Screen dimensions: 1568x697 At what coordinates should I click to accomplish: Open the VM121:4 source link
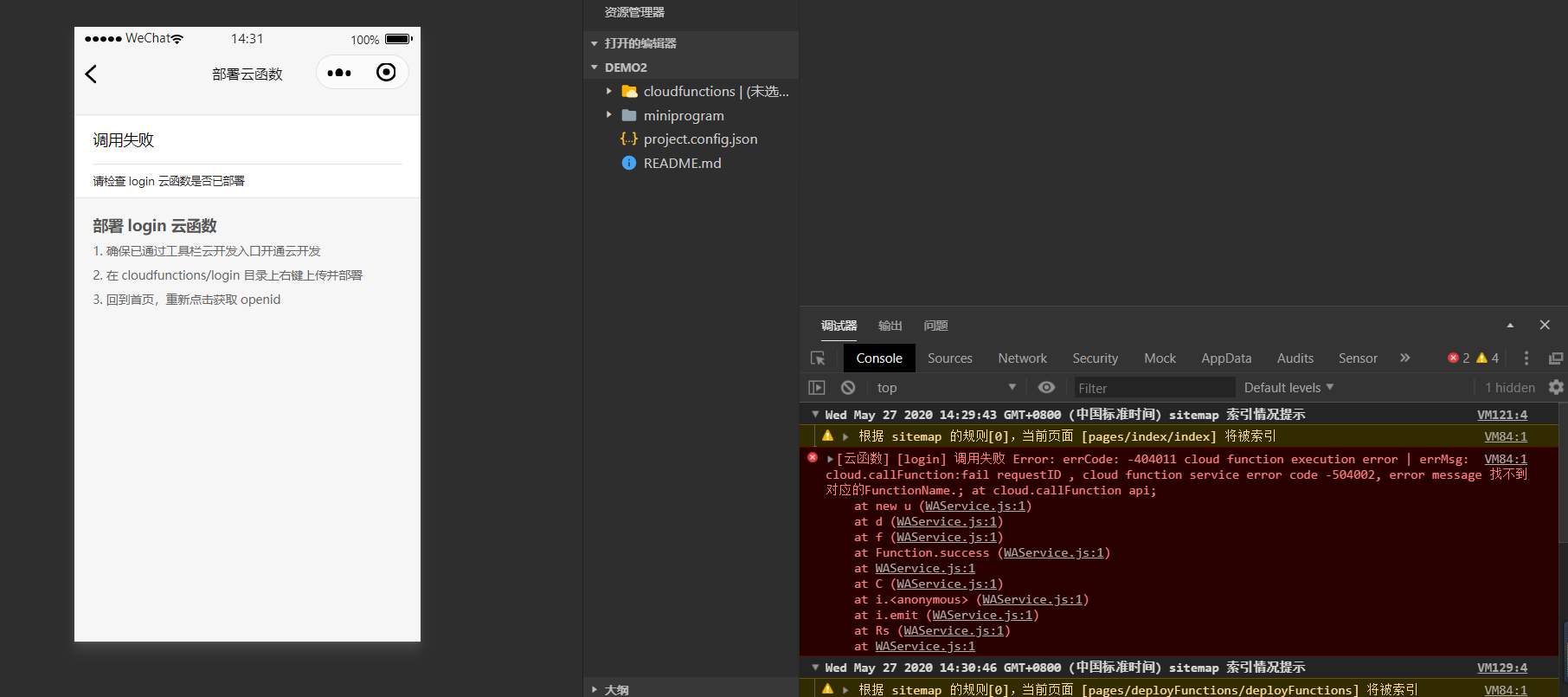(x=1502, y=415)
